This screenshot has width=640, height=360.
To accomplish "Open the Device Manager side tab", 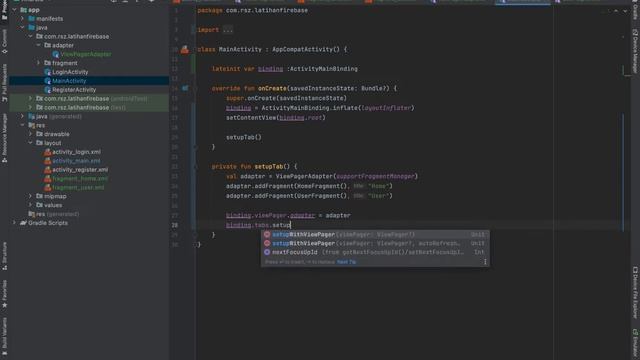I will 635,51.
